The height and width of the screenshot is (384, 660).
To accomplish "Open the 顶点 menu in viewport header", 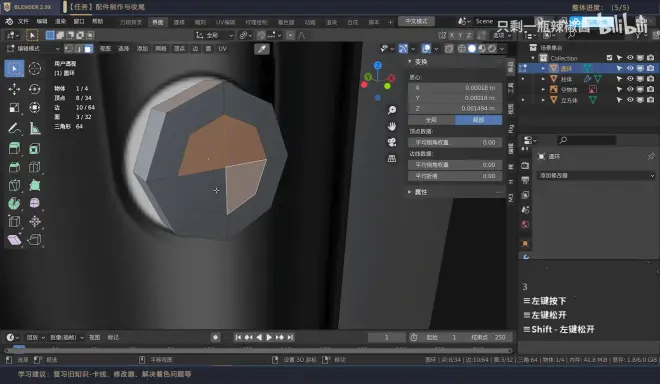I will tap(180, 49).
